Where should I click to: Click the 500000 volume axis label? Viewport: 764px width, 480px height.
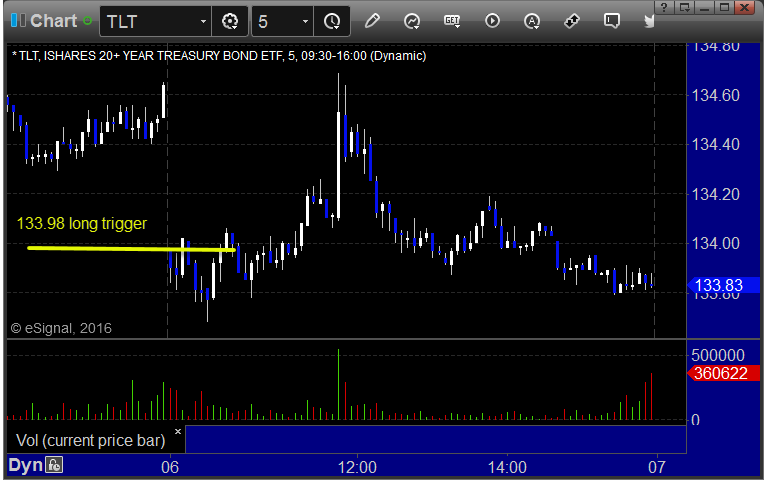718,355
